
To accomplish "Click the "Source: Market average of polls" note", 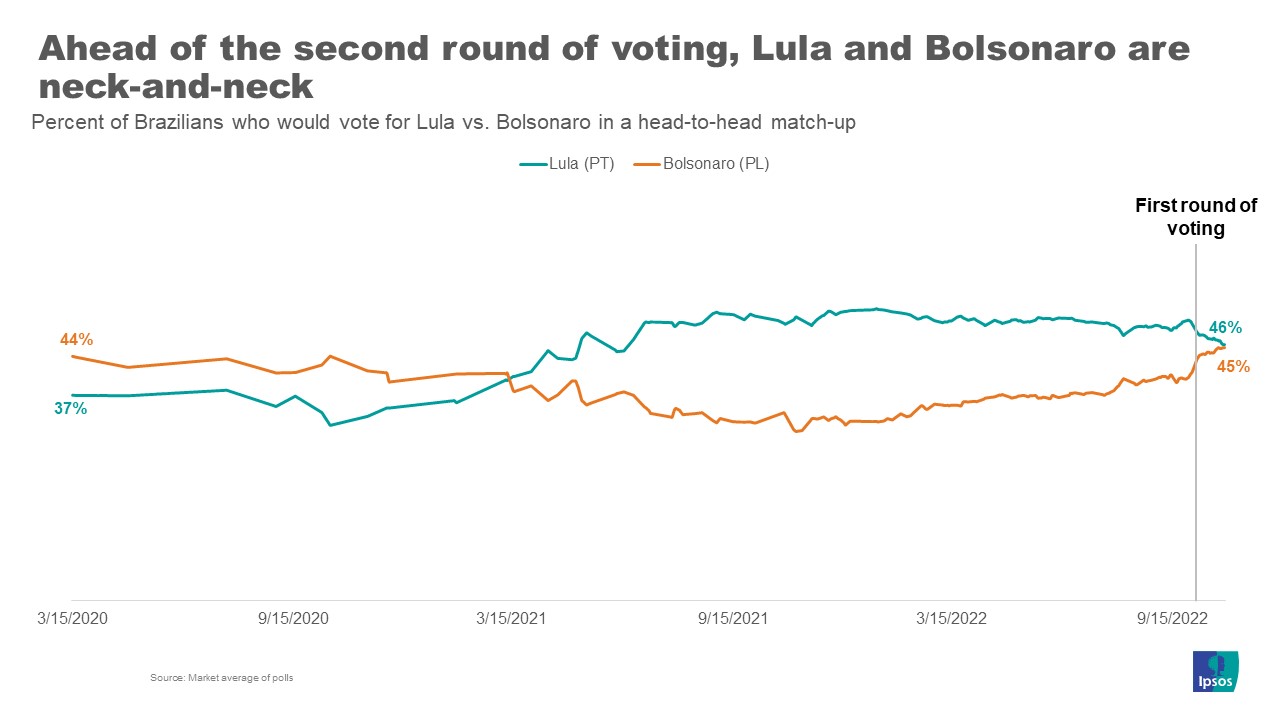I will (221, 678).
